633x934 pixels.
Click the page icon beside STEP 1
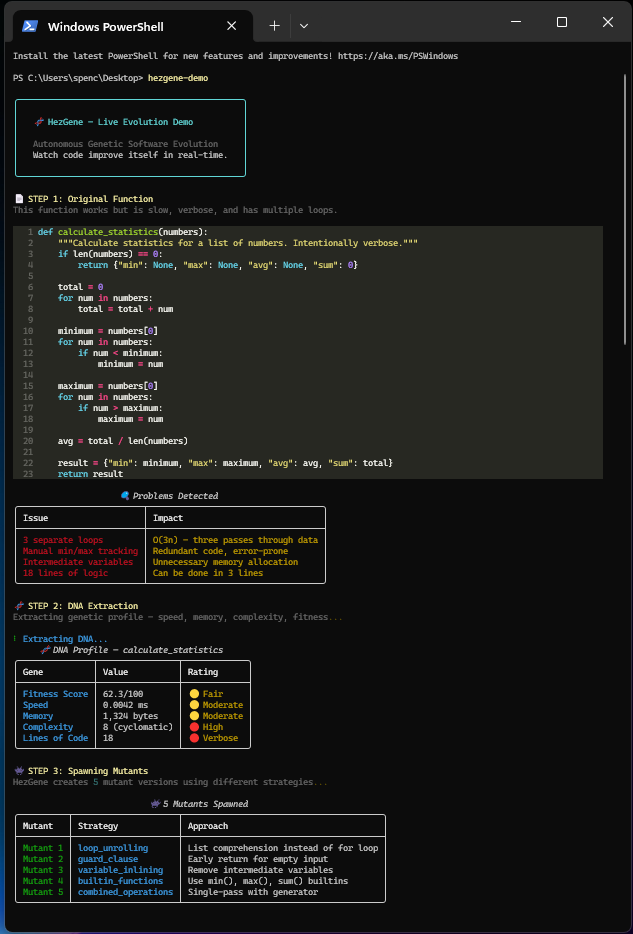[18, 199]
